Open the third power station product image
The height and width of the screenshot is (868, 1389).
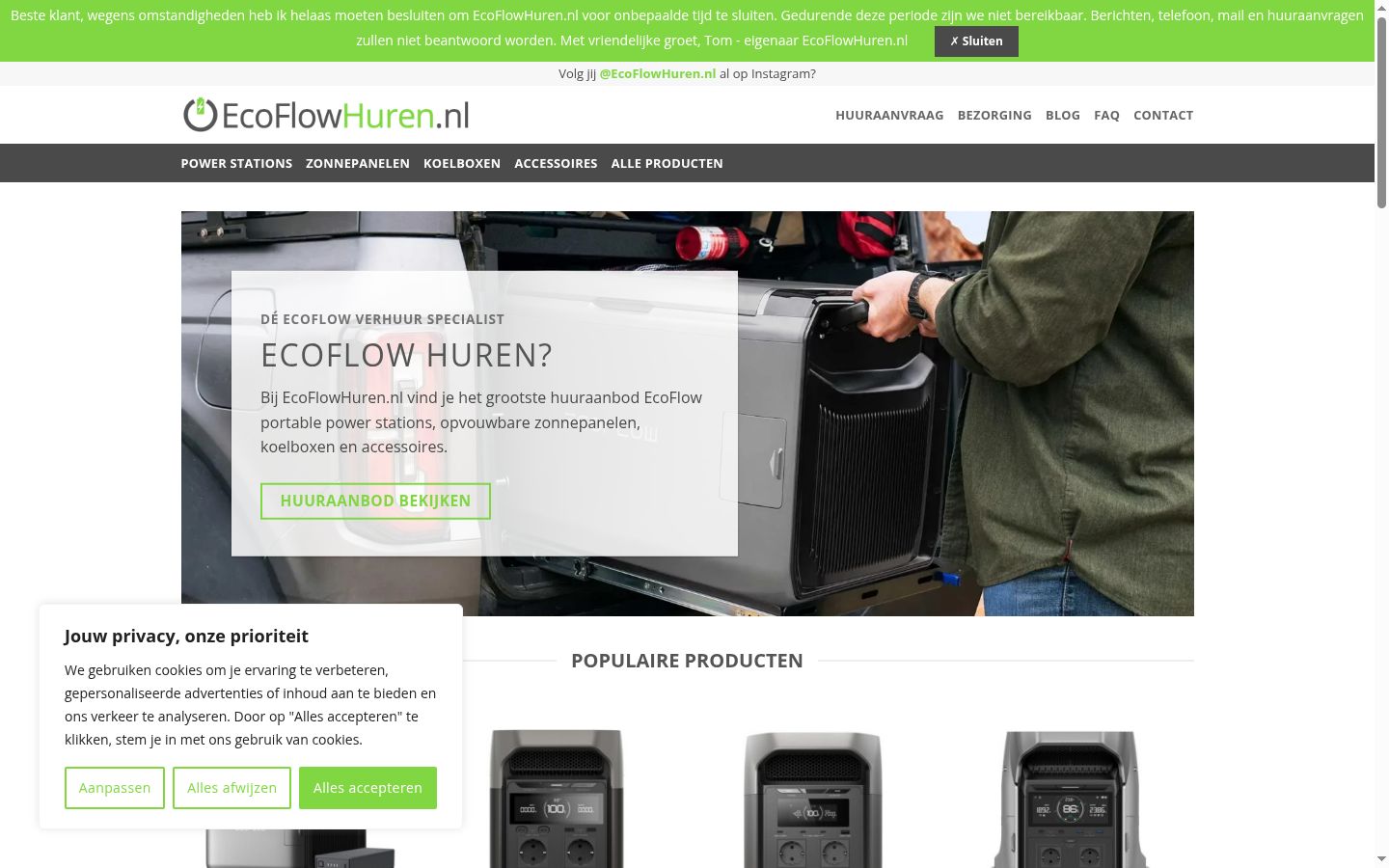tap(813, 799)
